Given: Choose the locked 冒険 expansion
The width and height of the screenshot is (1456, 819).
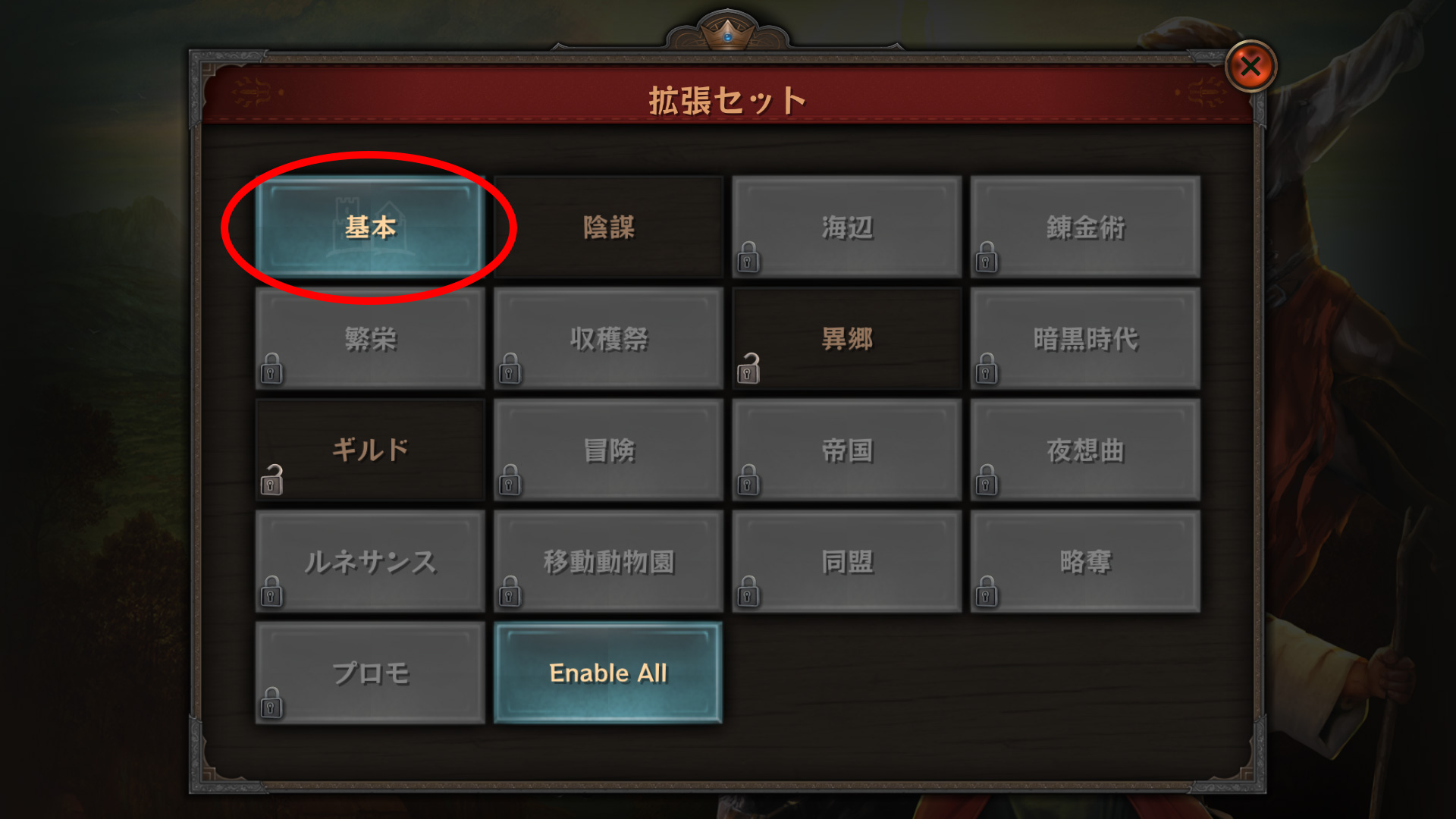Looking at the screenshot, I should click(608, 450).
